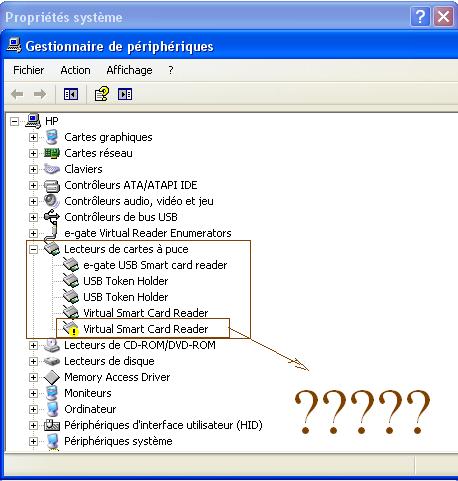458x481 pixels.
Task: Click the HP computer root icon
Action: 33,121
